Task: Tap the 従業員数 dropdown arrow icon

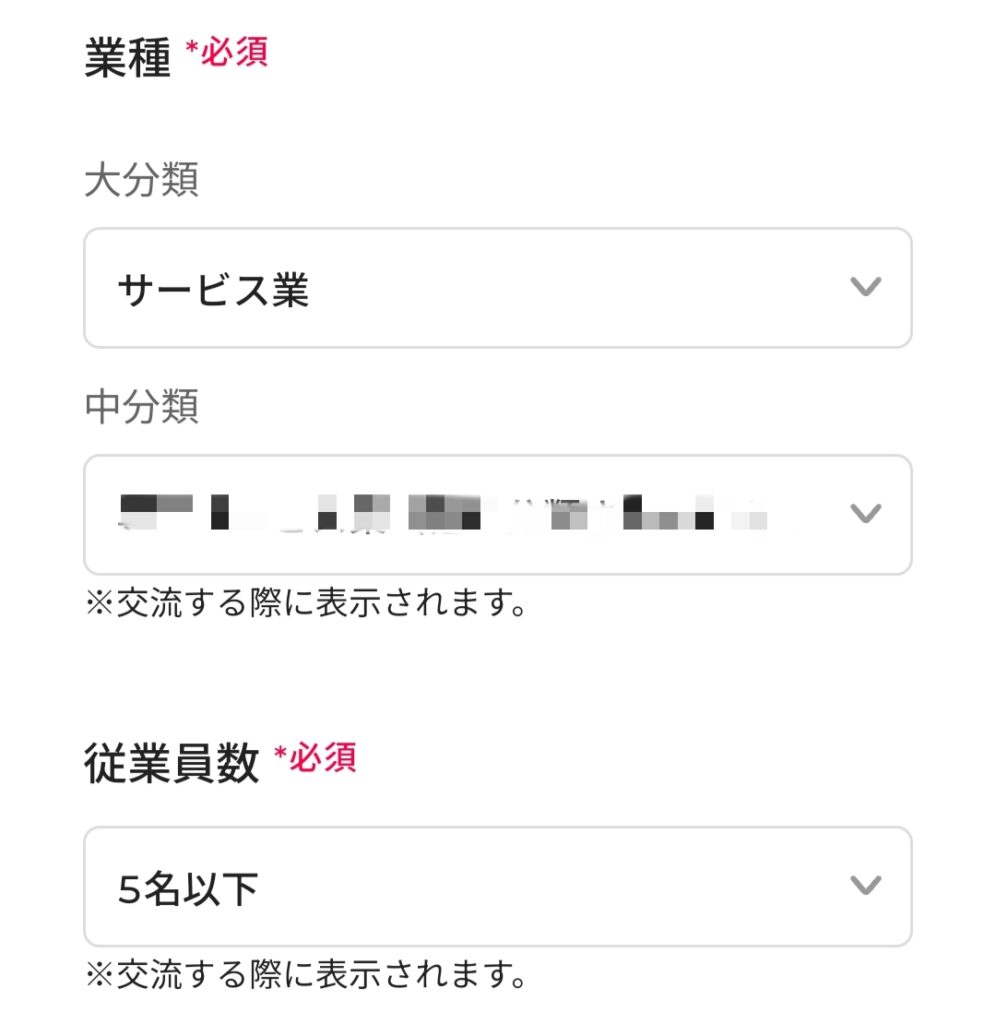Action: point(864,886)
